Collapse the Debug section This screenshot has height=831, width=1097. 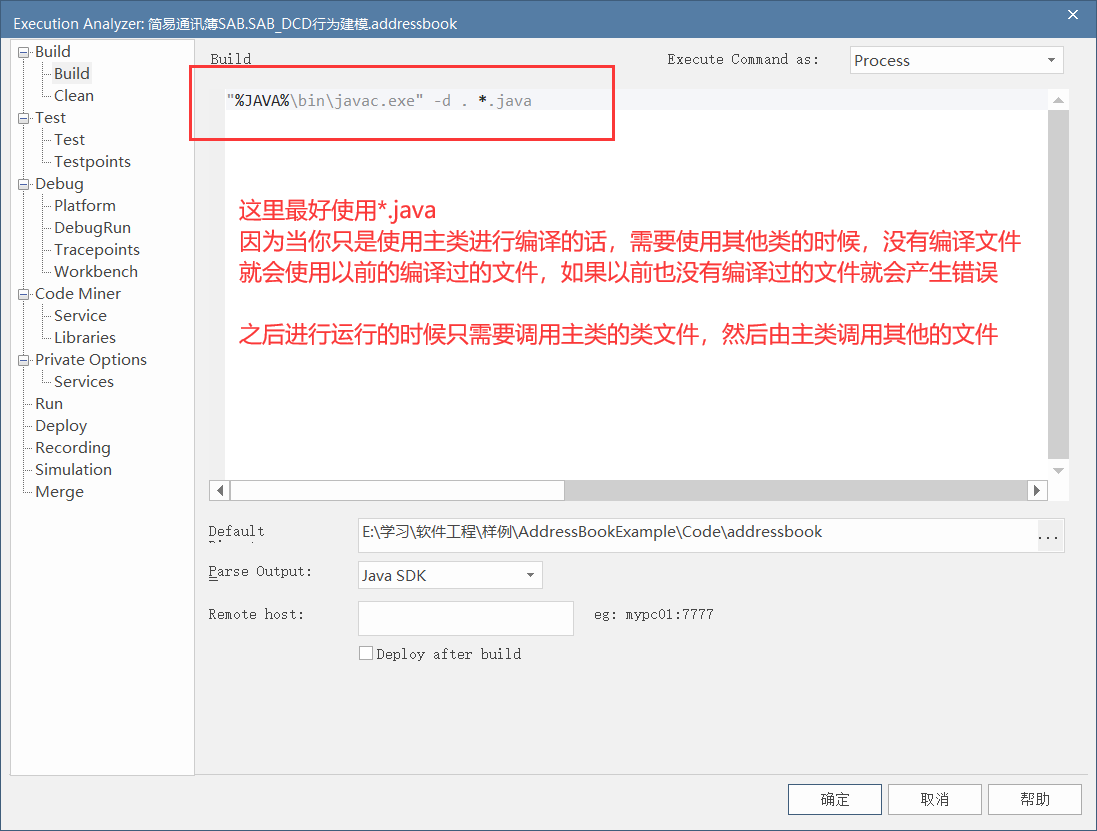pyautogui.click(x=22, y=183)
